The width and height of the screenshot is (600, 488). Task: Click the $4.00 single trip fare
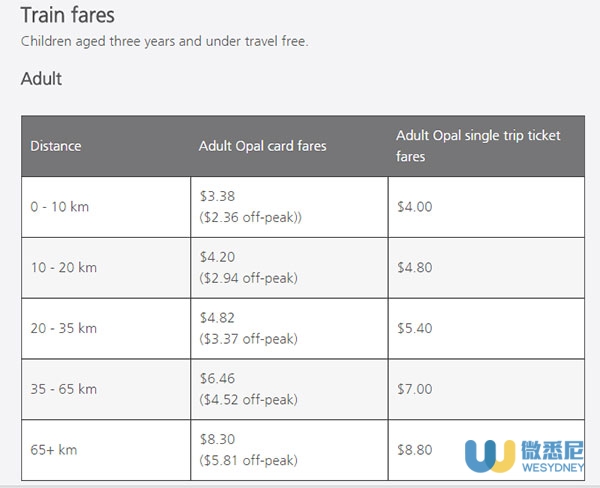[414, 207]
